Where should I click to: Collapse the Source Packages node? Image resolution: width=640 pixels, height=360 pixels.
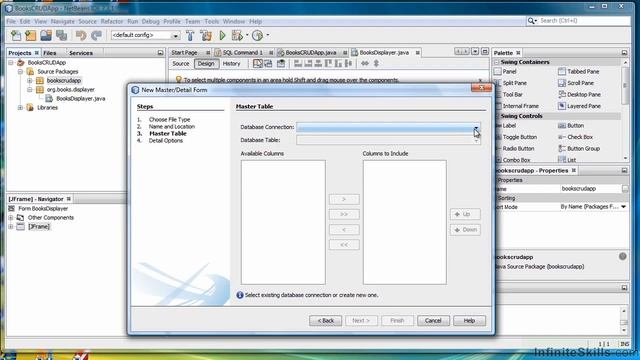coord(20,71)
